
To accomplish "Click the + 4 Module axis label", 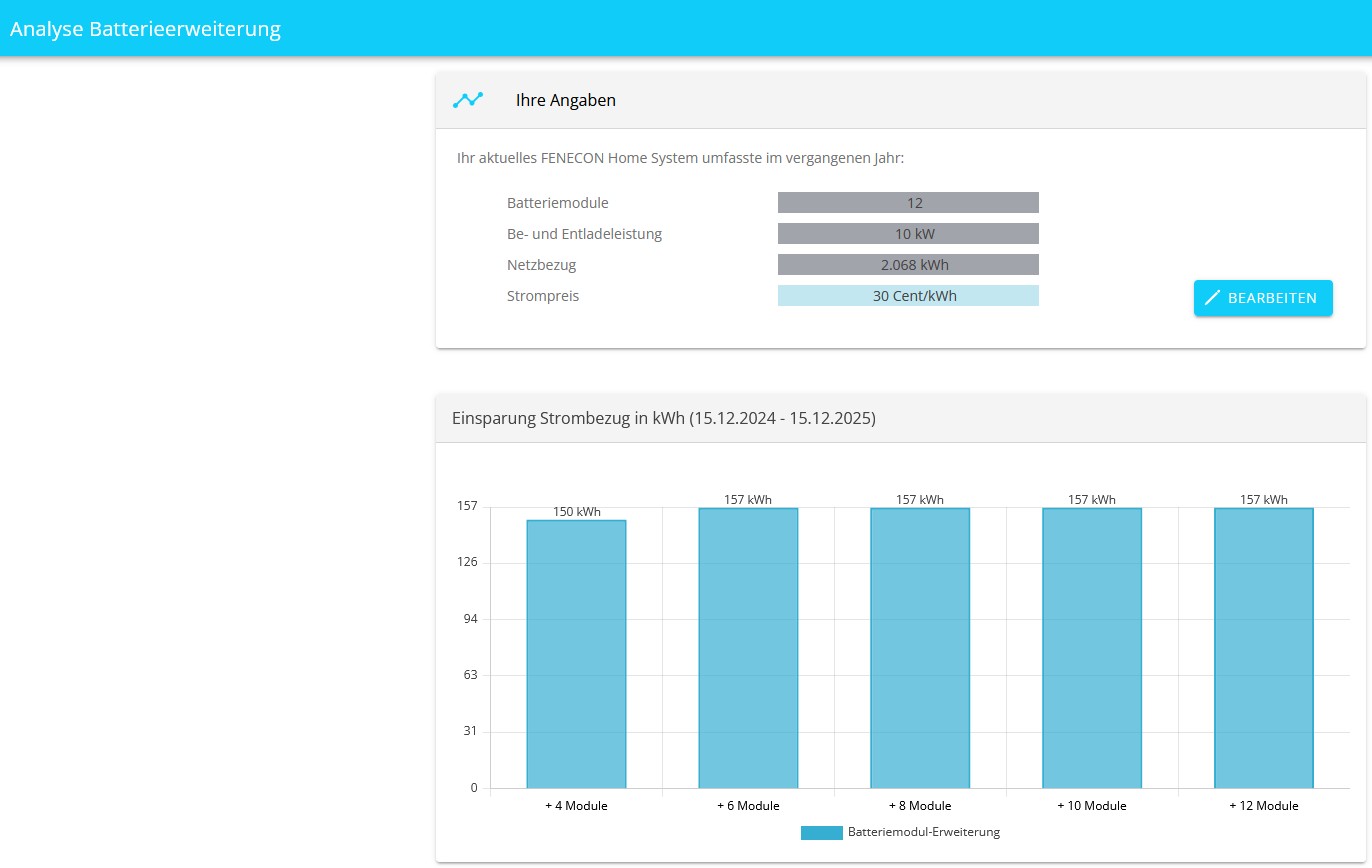I will pyautogui.click(x=576, y=806).
